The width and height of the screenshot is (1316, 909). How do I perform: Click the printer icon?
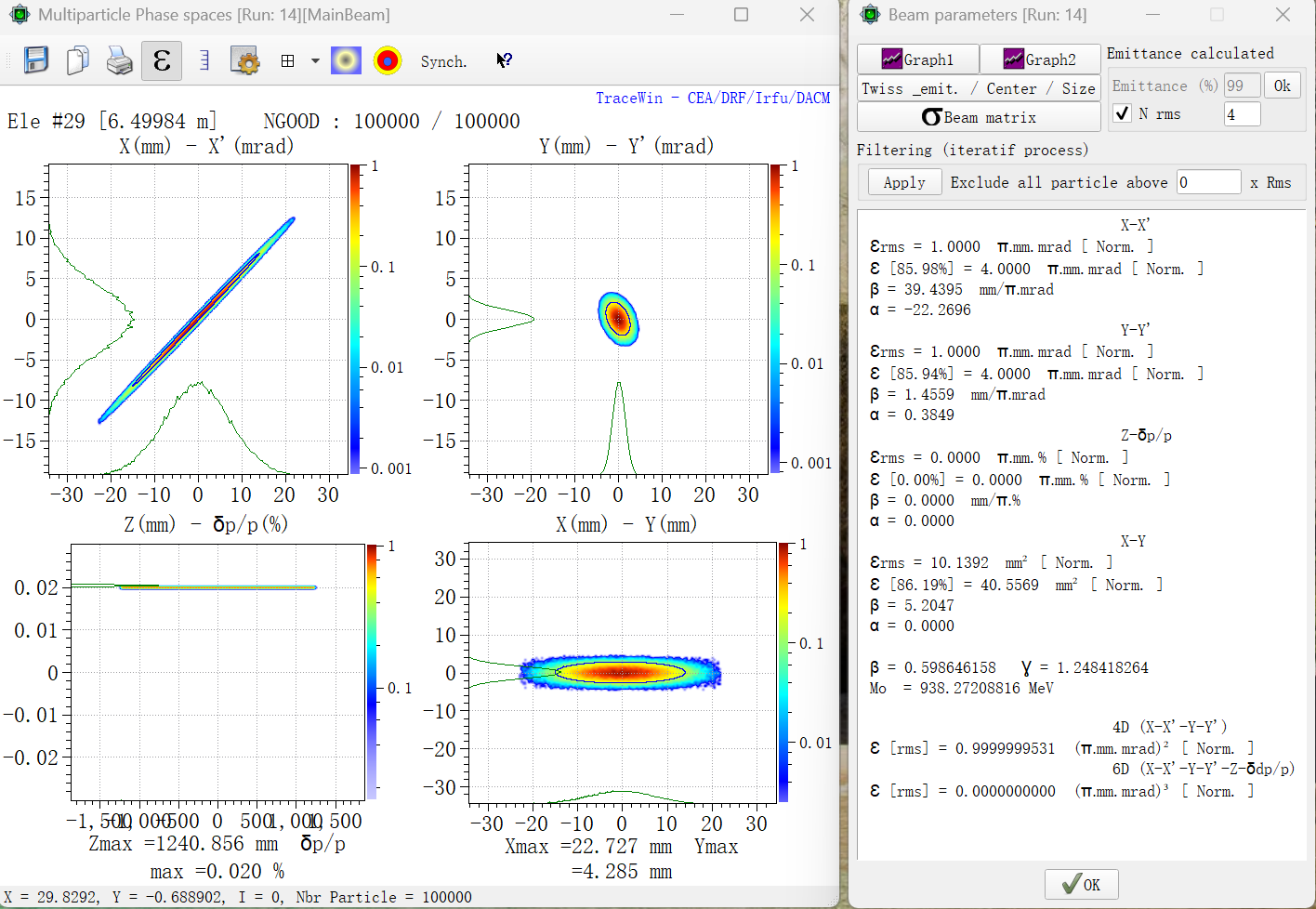(x=119, y=61)
